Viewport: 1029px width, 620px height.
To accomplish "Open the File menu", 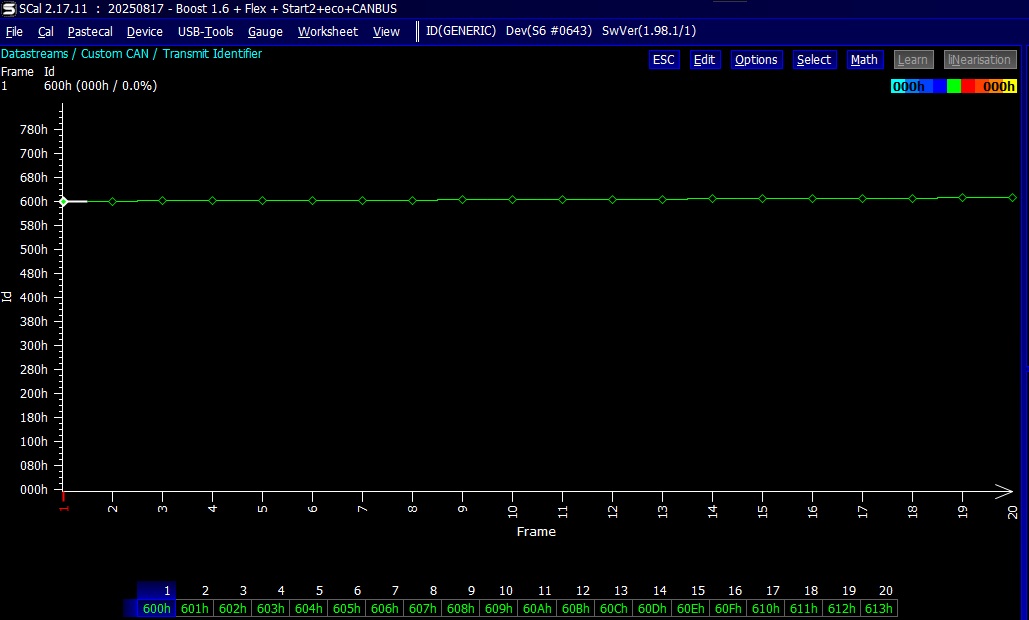I will [14, 31].
